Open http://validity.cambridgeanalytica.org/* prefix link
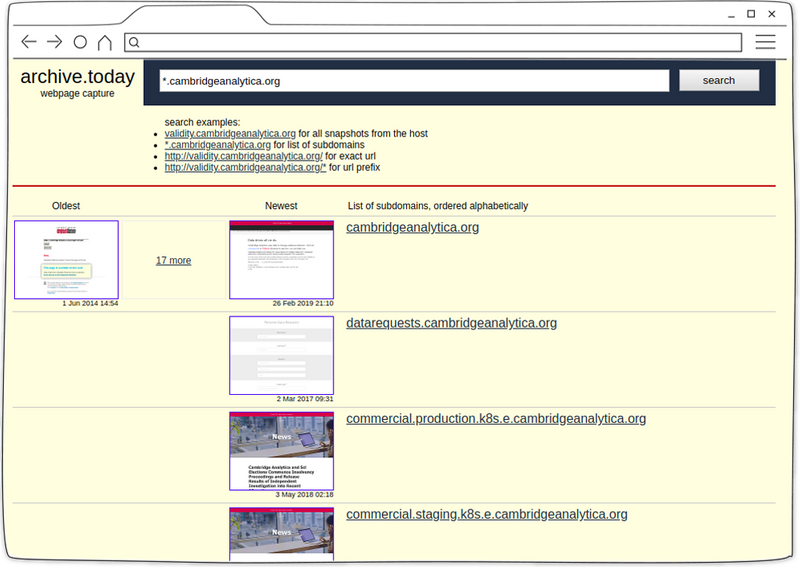This screenshot has height=567, width=800. coord(245,167)
